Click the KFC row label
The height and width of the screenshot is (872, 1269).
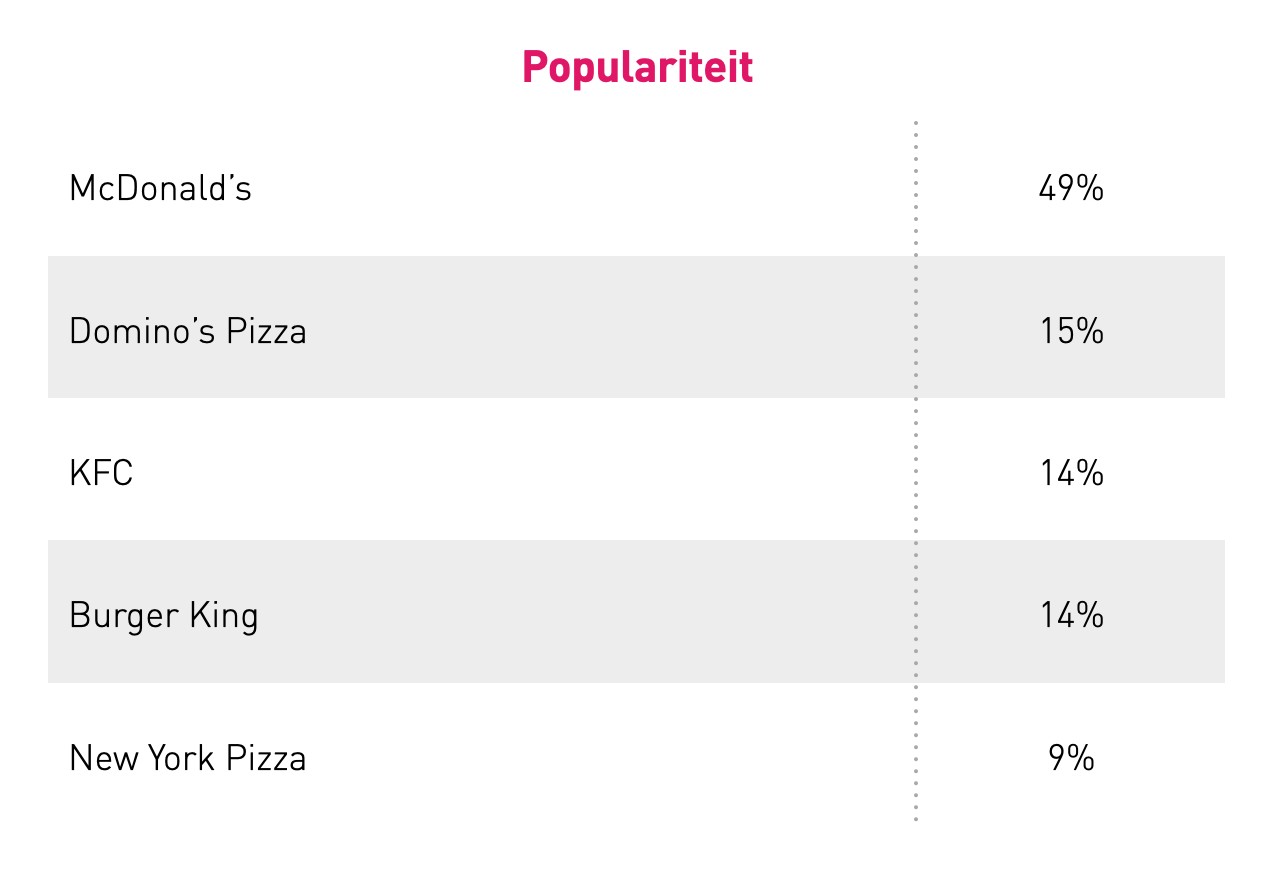point(101,473)
